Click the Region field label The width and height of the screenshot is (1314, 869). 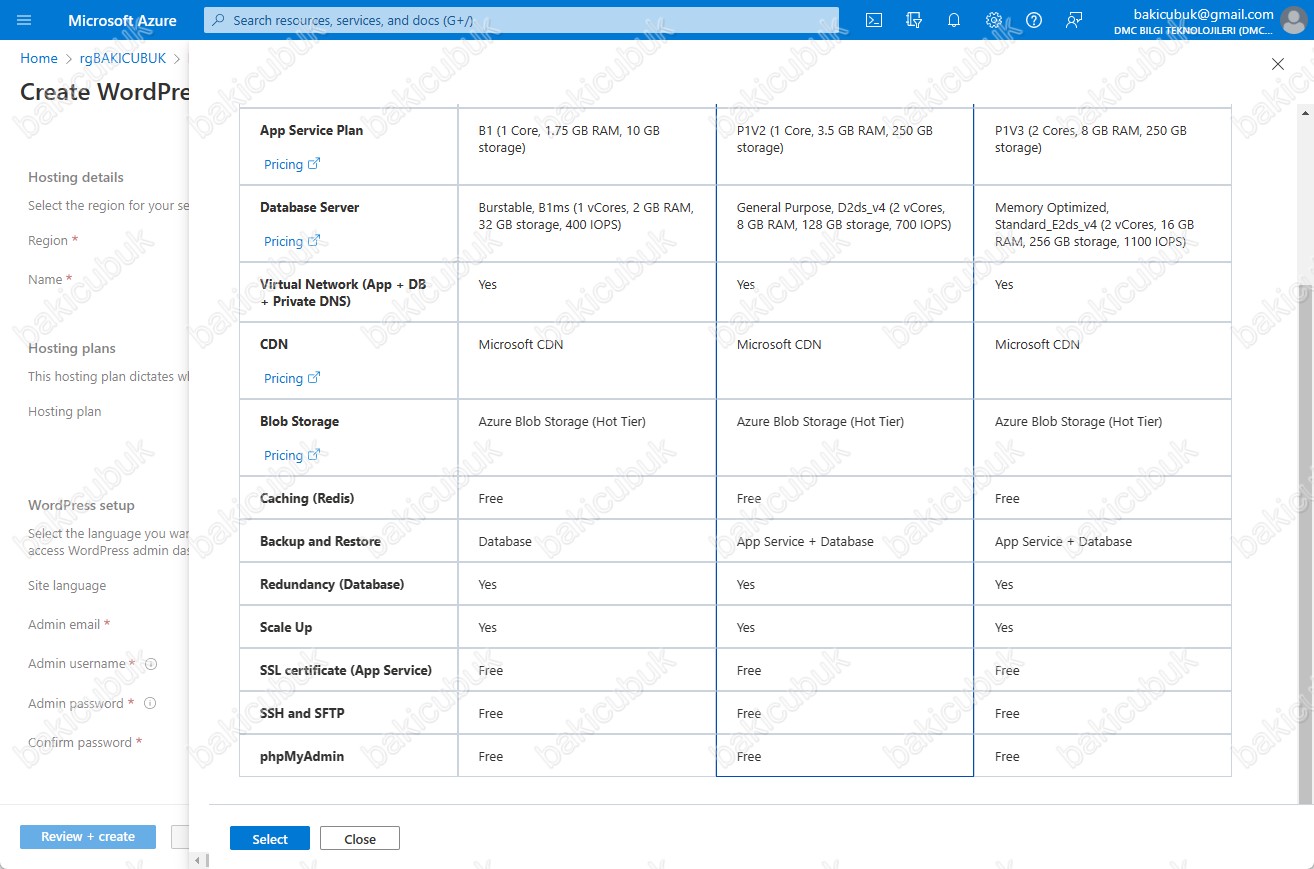(48, 241)
